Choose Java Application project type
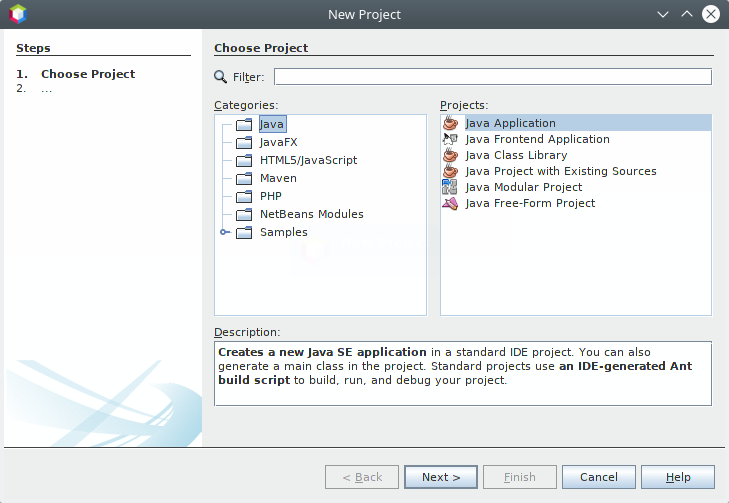The width and height of the screenshot is (729, 503). point(576,123)
